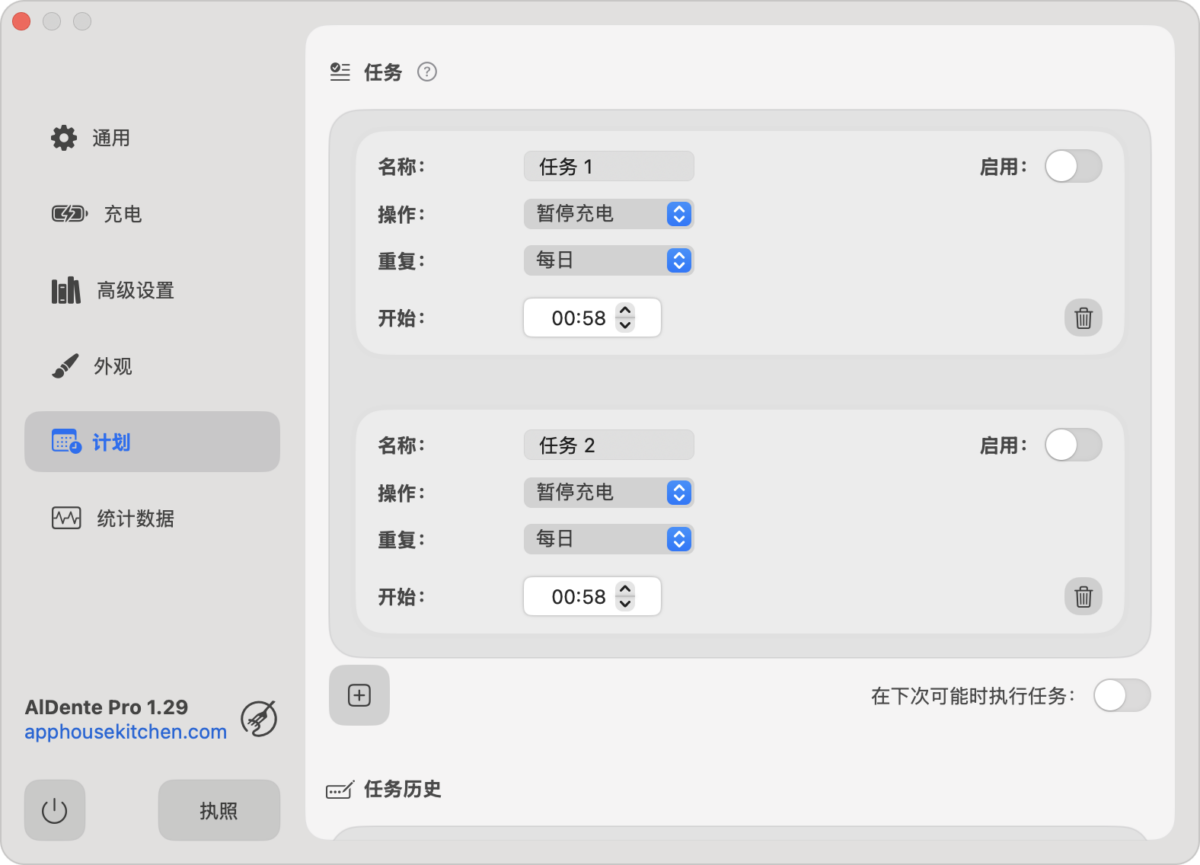The image size is (1200, 865).
Task: Click the time stepper arrows for 任务 1
Action: (x=625, y=318)
